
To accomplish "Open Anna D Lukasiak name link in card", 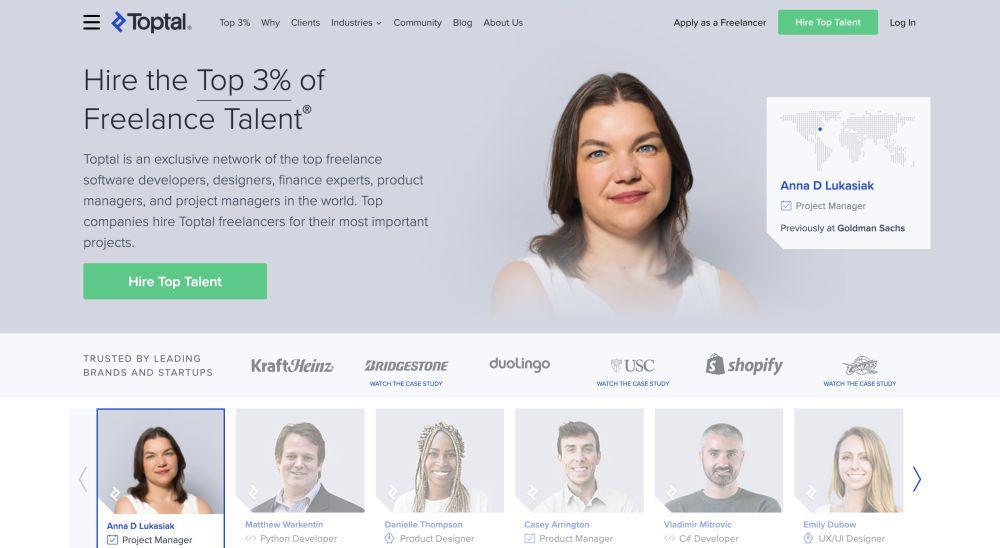I will (x=827, y=186).
